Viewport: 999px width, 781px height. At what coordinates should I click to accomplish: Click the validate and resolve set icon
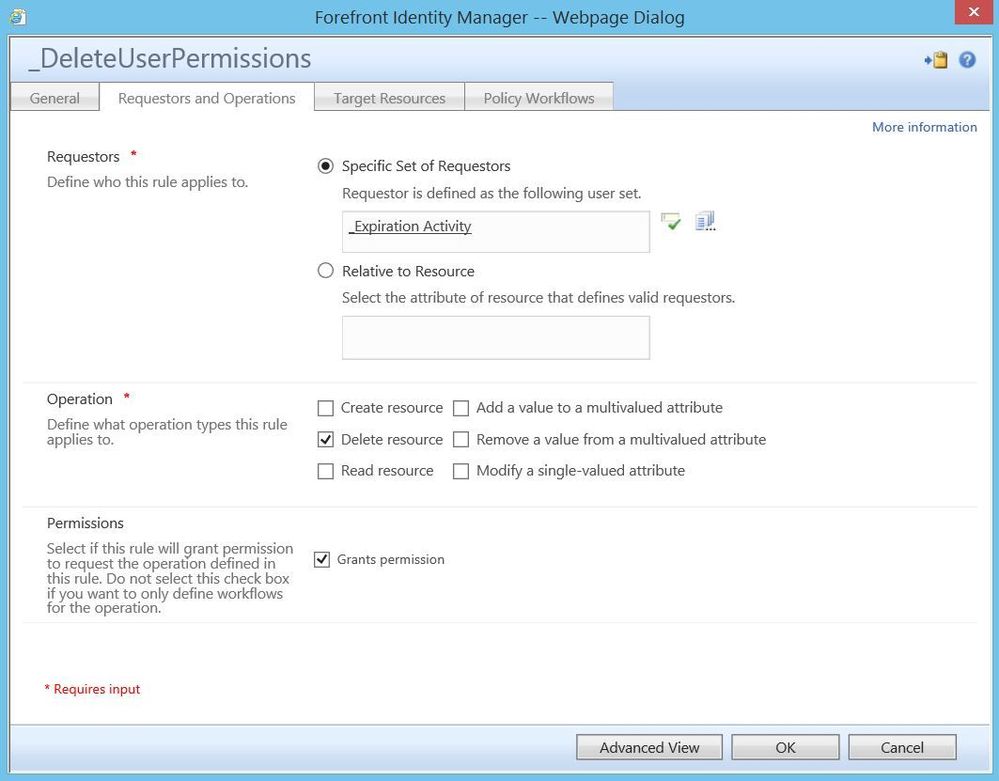point(671,222)
